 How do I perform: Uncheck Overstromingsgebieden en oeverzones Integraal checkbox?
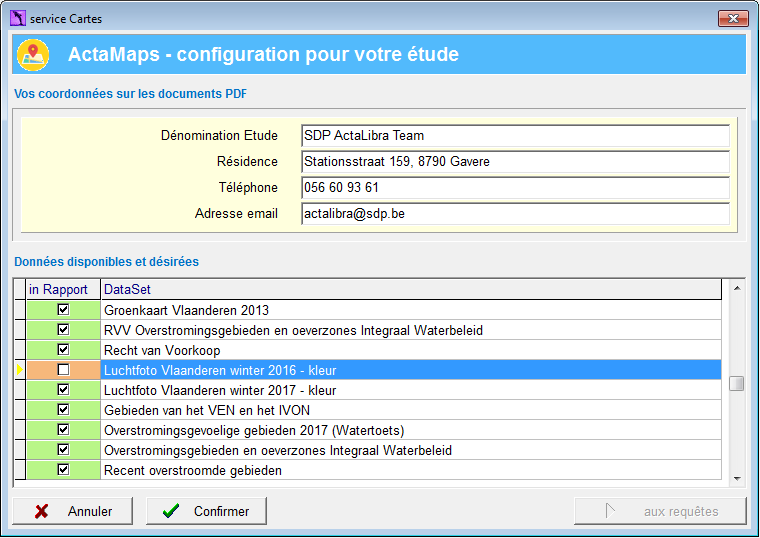pos(63,450)
